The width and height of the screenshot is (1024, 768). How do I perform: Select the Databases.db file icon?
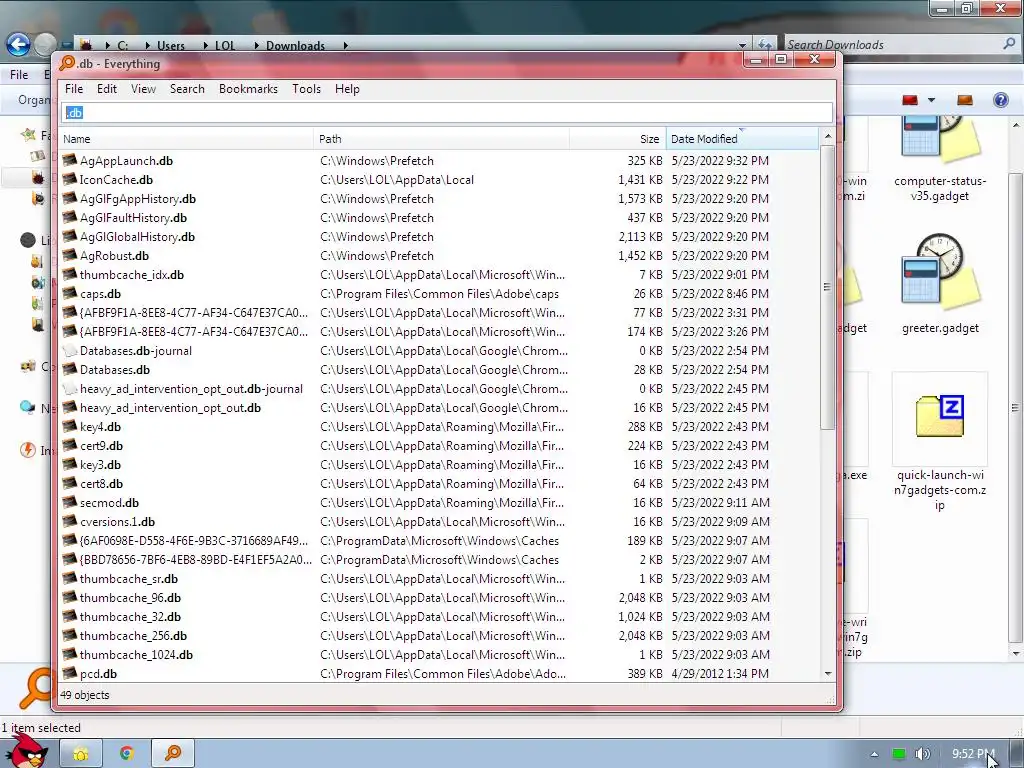69,370
